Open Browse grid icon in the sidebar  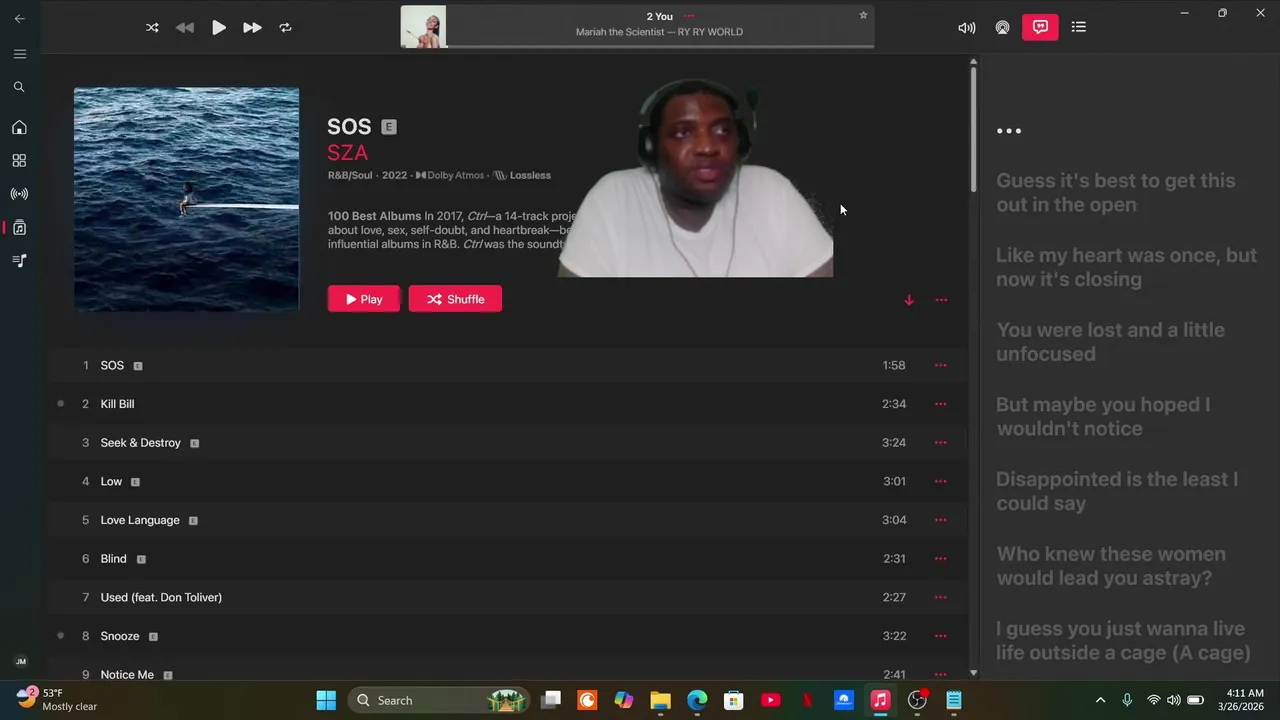point(19,160)
